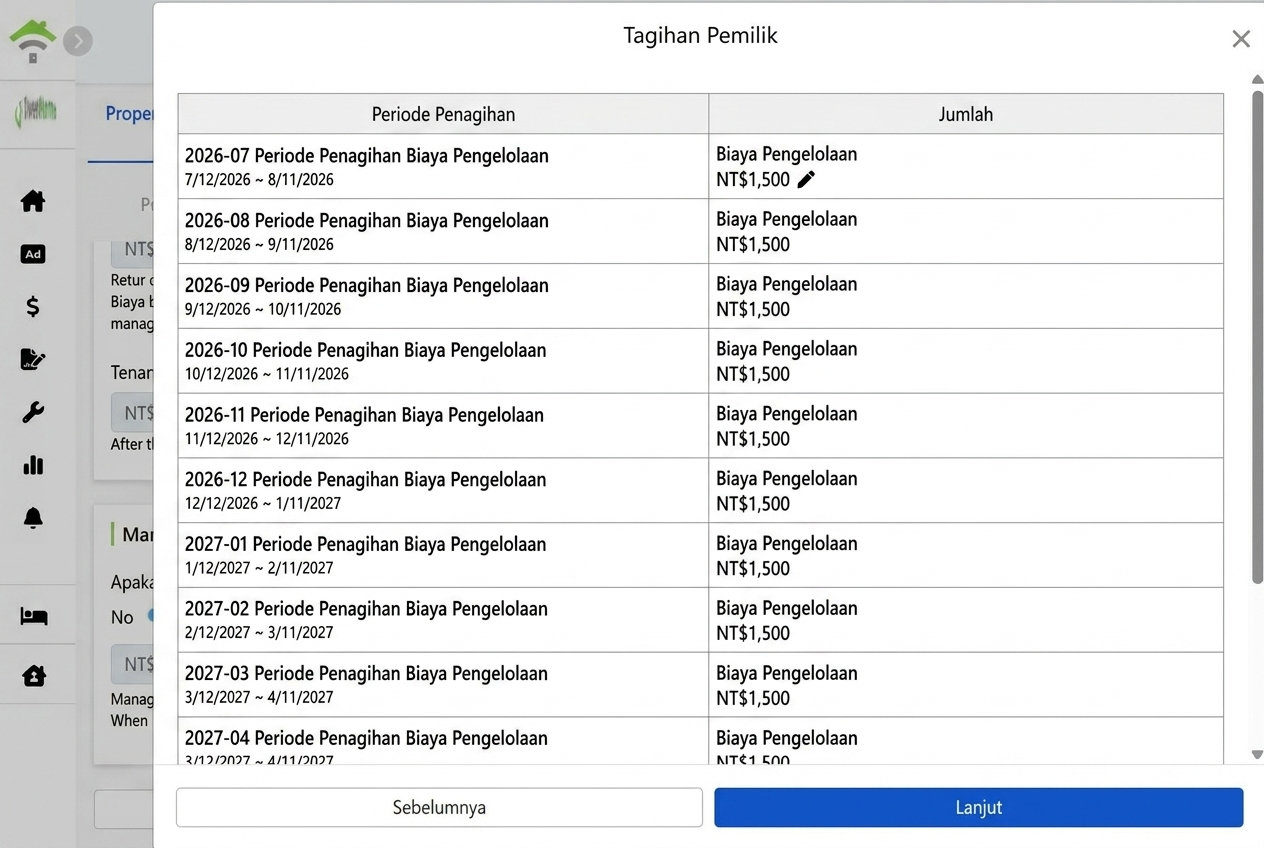The height and width of the screenshot is (848, 1264).
Task: Select the 2026-11 Periode Penagihan row
Action: pyautogui.click(x=700, y=426)
